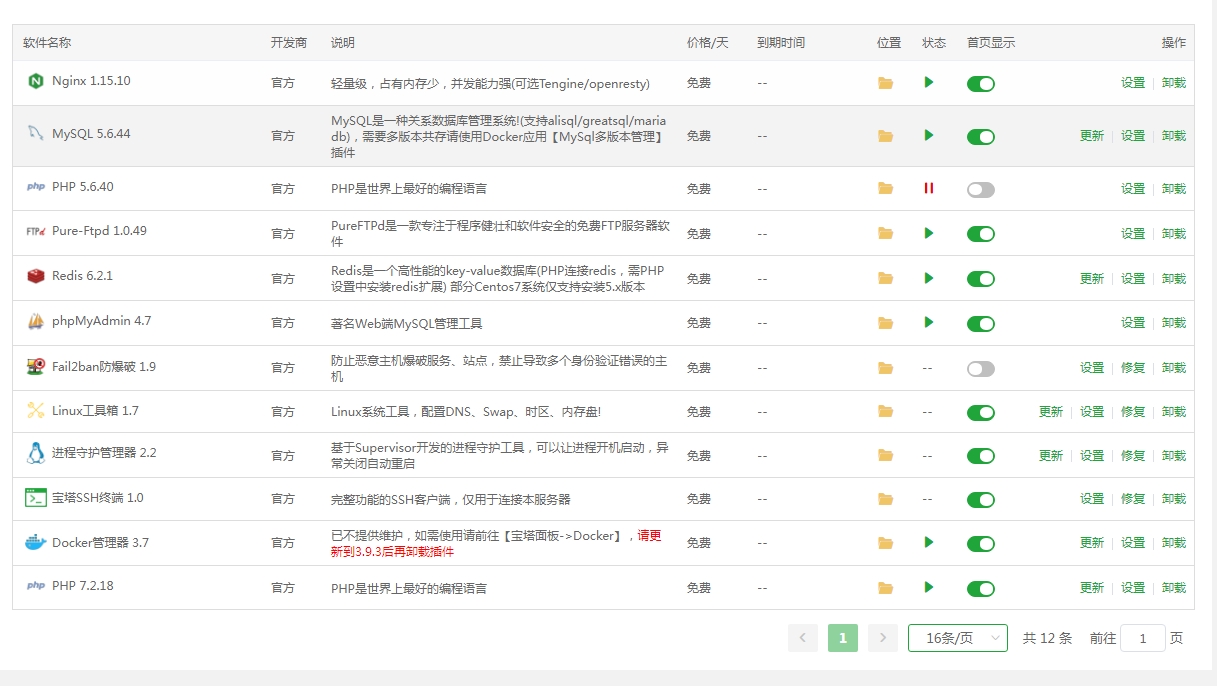Viewport: 1217px width, 697px height.
Task: Click the PHP 5.6.40 software name
Action: click(83, 187)
